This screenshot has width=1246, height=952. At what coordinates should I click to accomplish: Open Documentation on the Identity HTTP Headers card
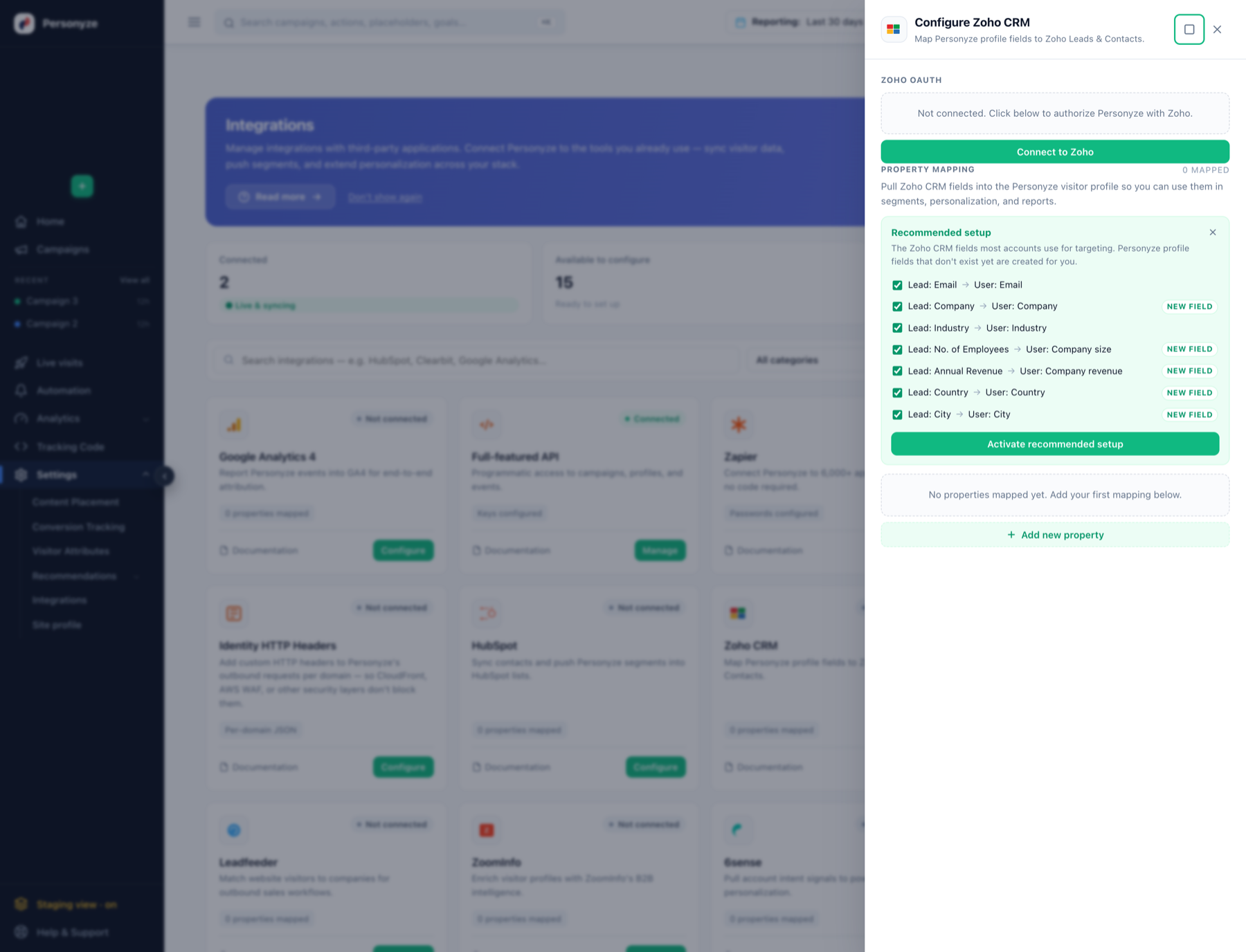(x=259, y=767)
